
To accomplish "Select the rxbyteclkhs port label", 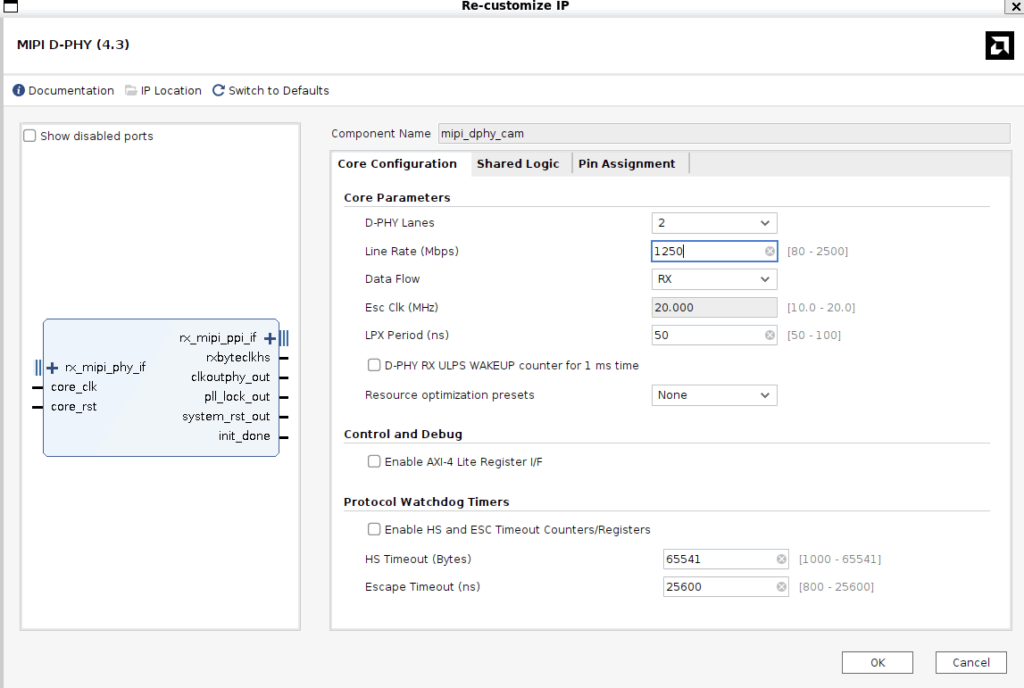I will pos(238,358).
